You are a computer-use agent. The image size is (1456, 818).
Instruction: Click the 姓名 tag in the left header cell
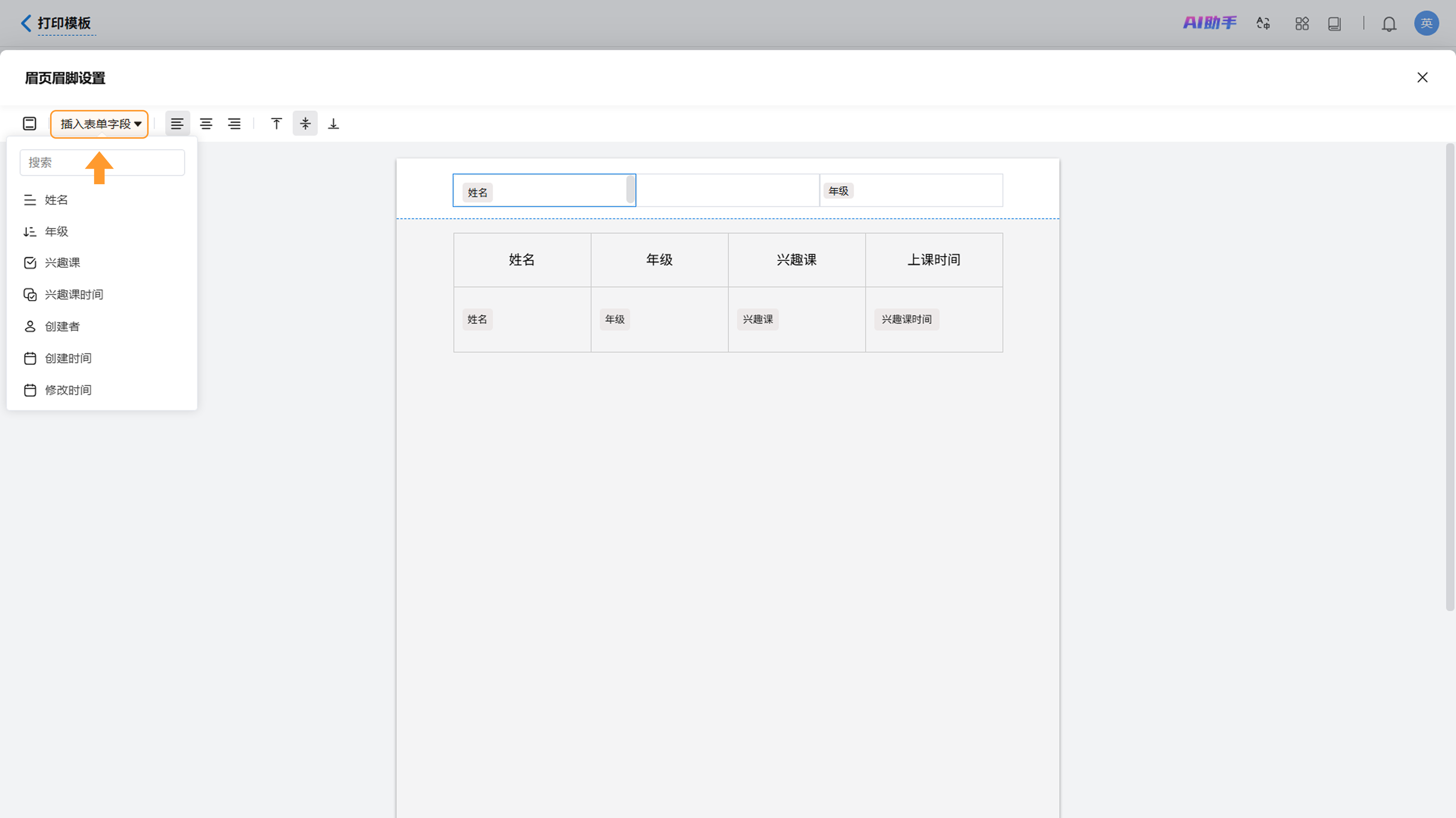[x=478, y=193]
